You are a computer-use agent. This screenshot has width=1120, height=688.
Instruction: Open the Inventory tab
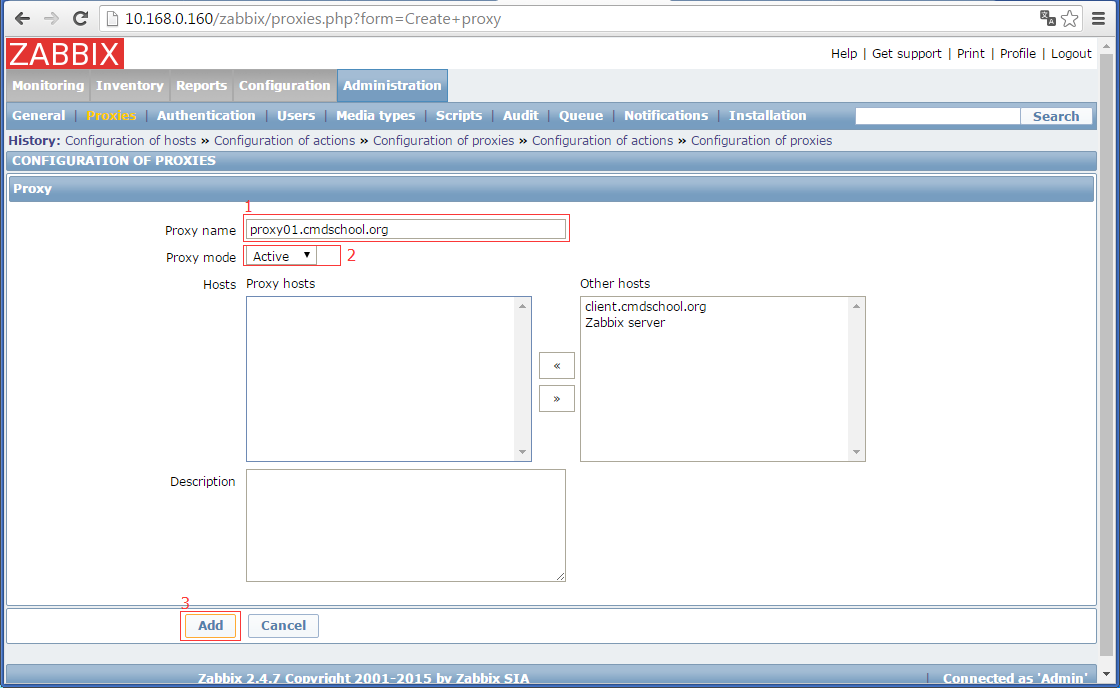[x=129, y=86]
